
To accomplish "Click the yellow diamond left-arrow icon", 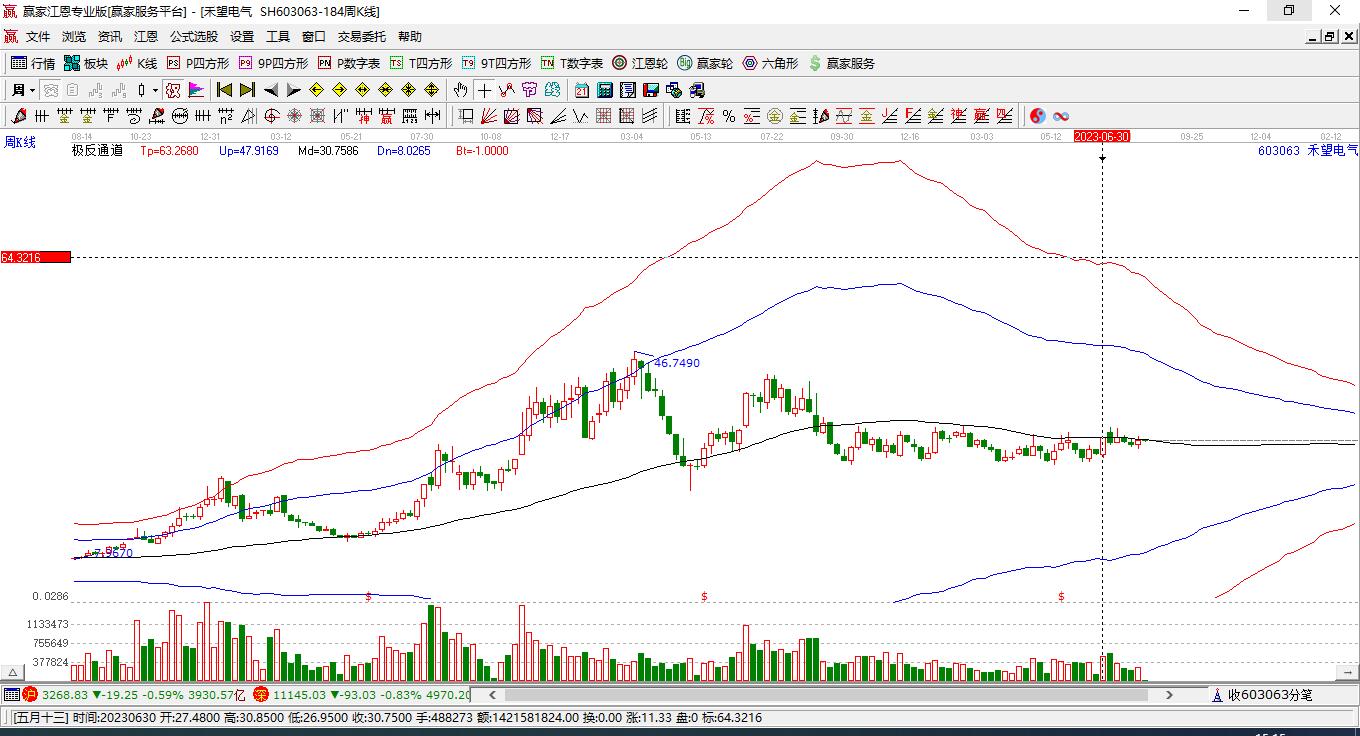I will 317,90.
